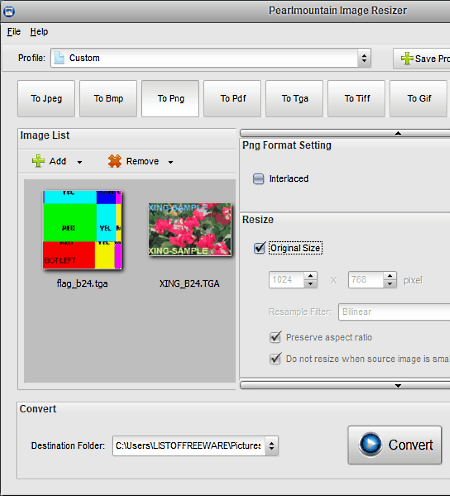Decrease the height value 768 stepper
This screenshot has height=496, width=450.
[x=390, y=284]
